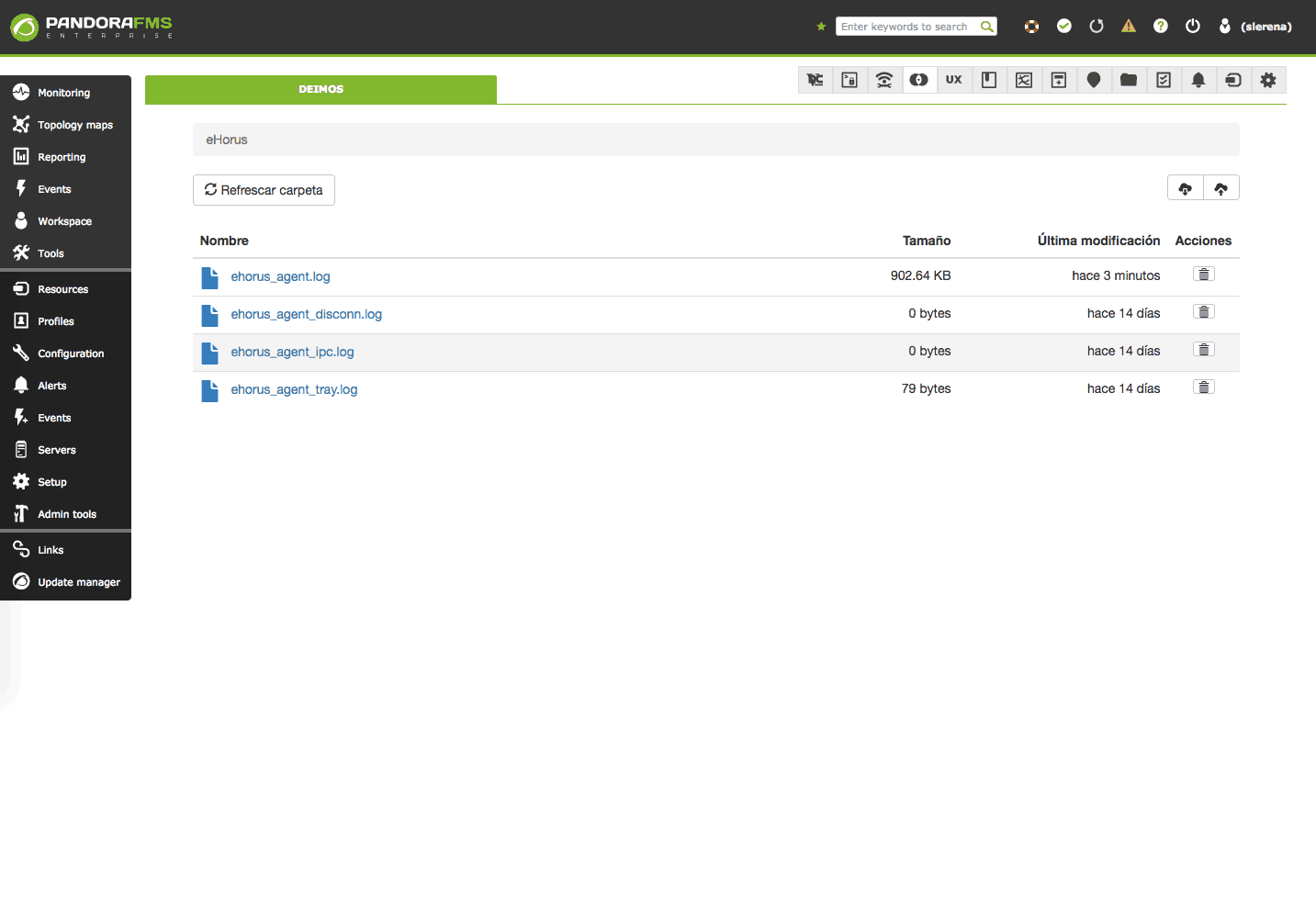
Task: Click the power logout icon
Action: pyautogui.click(x=1193, y=26)
